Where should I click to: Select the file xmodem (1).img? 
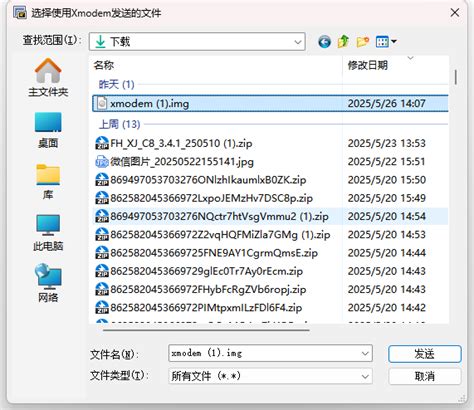(x=270, y=103)
